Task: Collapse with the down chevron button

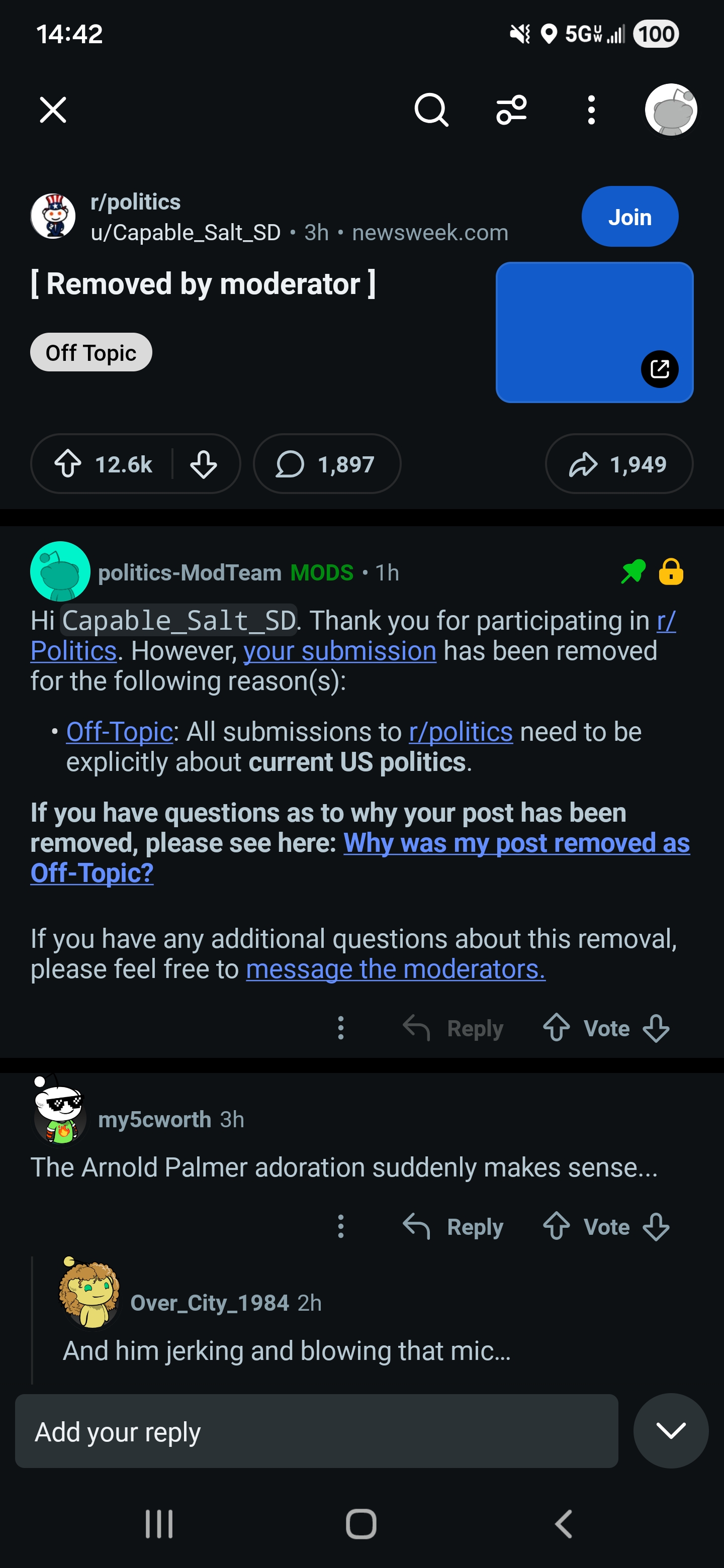Action: (x=670, y=1431)
